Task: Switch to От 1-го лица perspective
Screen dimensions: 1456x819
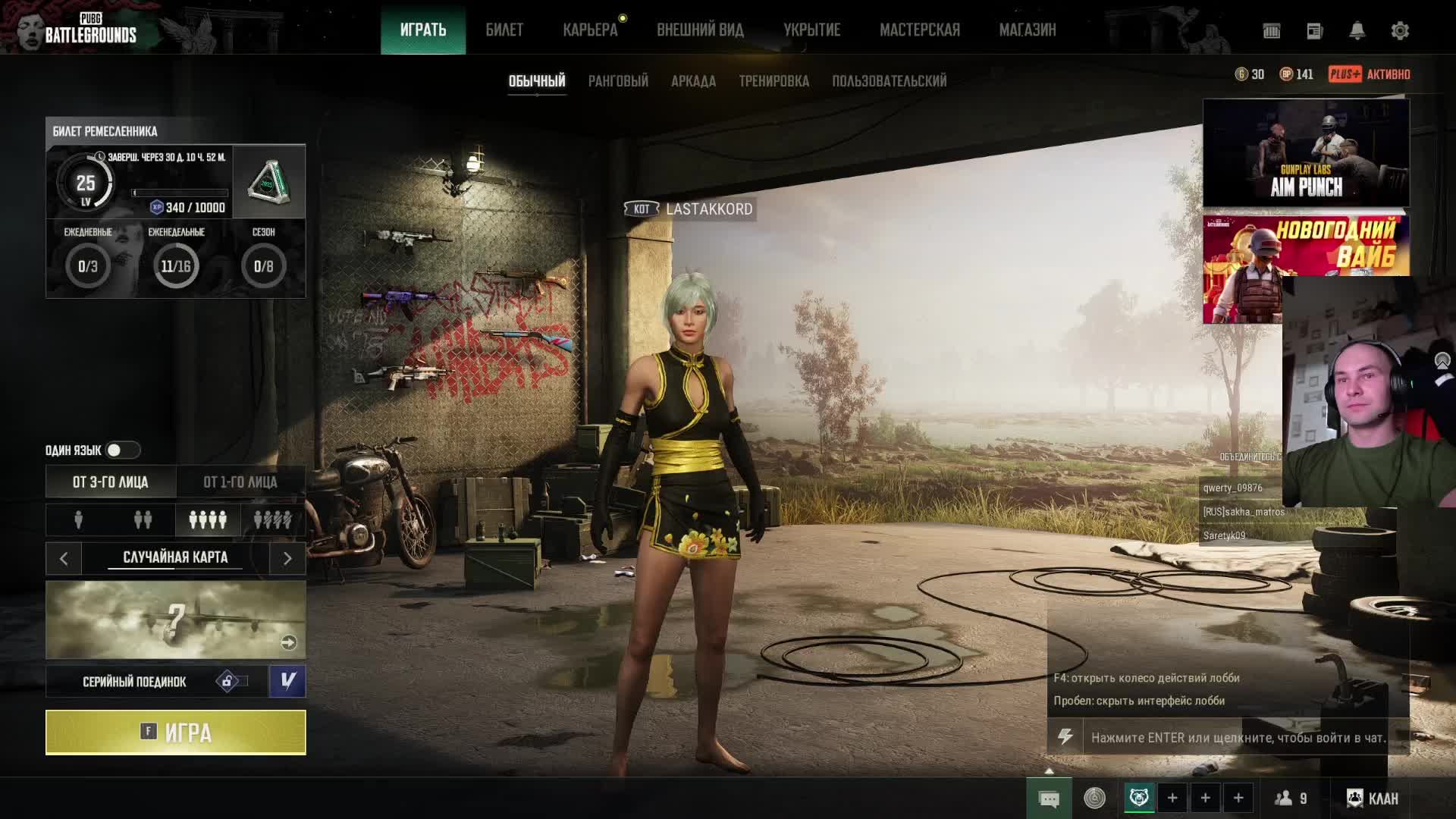Action: click(x=240, y=482)
